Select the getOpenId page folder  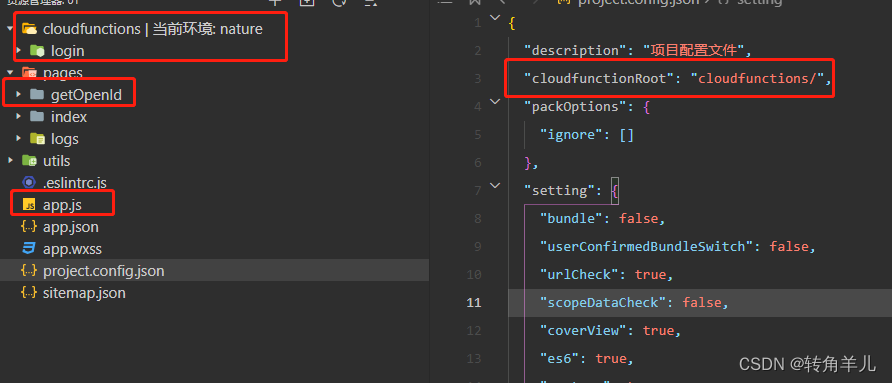[x=86, y=95]
